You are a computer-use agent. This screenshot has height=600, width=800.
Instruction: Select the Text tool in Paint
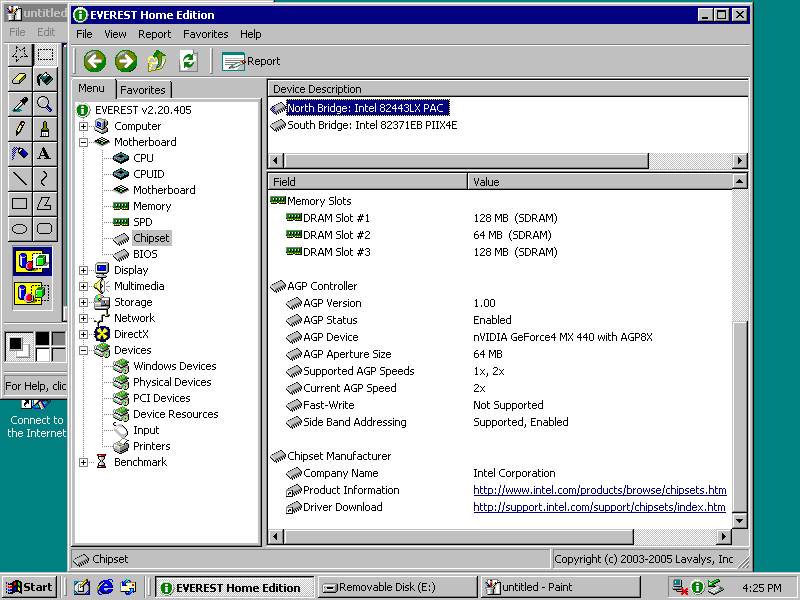[x=44, y=154]
